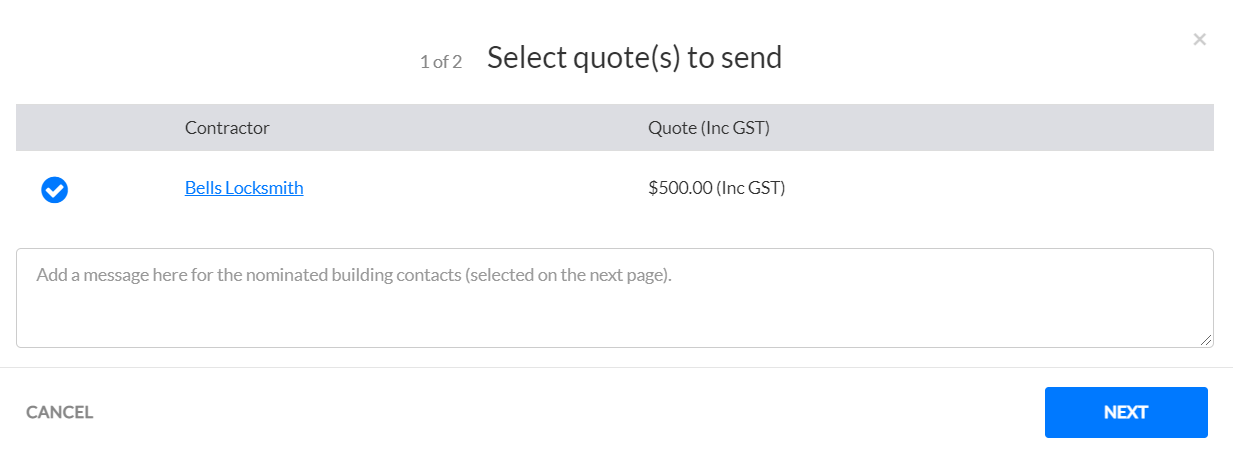Click the word Contractor in the header
The image size is (1233, 452).
click(227, 128)
